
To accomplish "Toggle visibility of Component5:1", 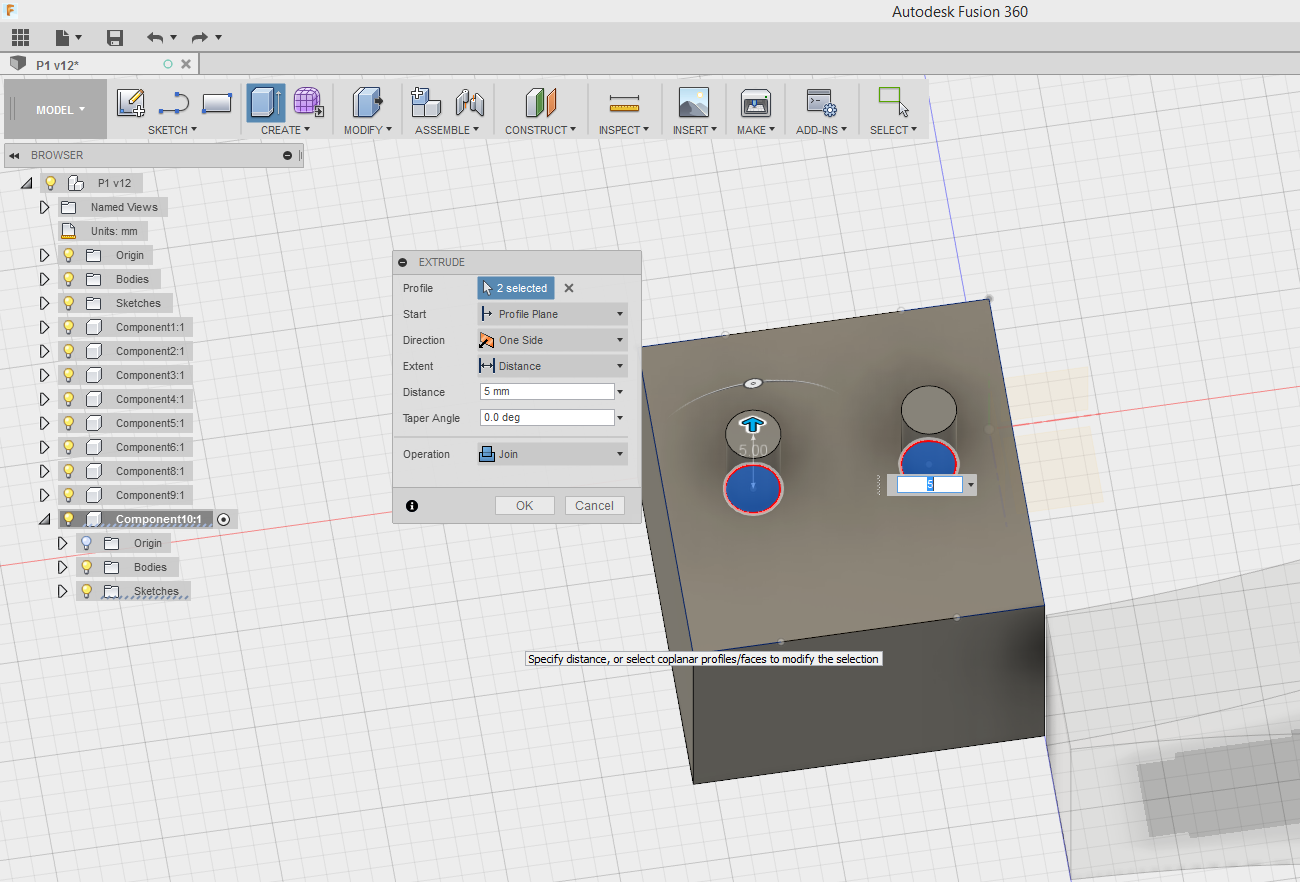I will 69,423.
